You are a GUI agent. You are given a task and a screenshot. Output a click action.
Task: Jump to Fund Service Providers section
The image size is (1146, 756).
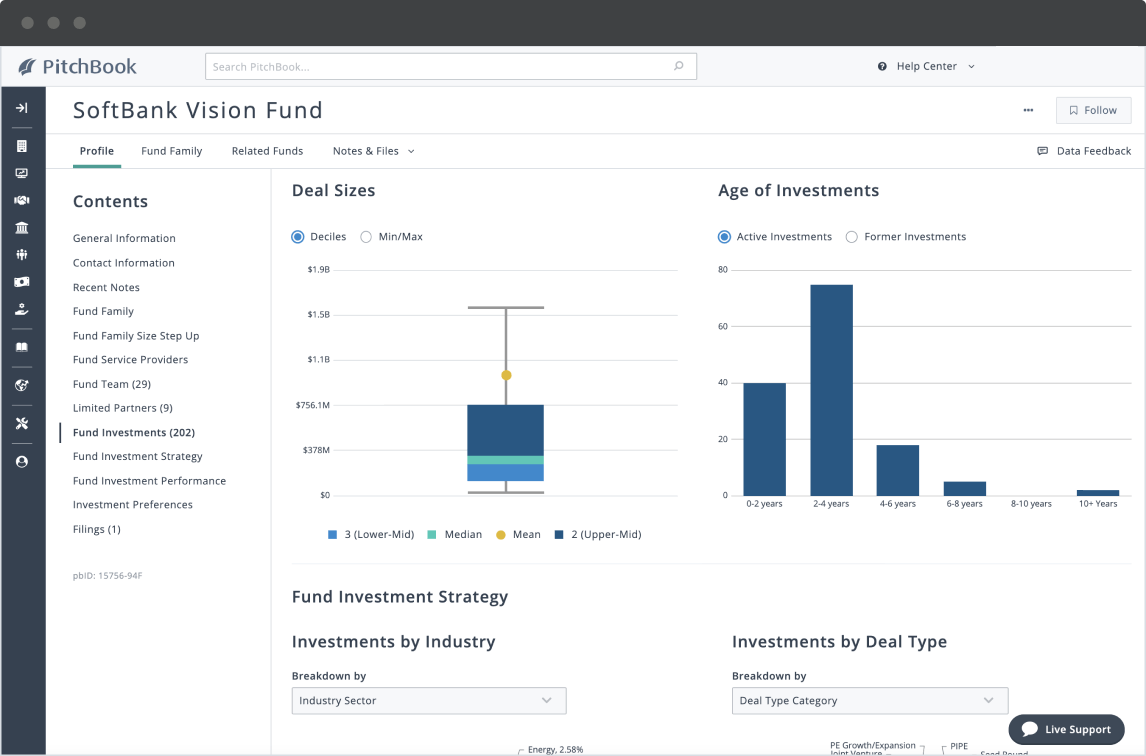coord(130,360)
